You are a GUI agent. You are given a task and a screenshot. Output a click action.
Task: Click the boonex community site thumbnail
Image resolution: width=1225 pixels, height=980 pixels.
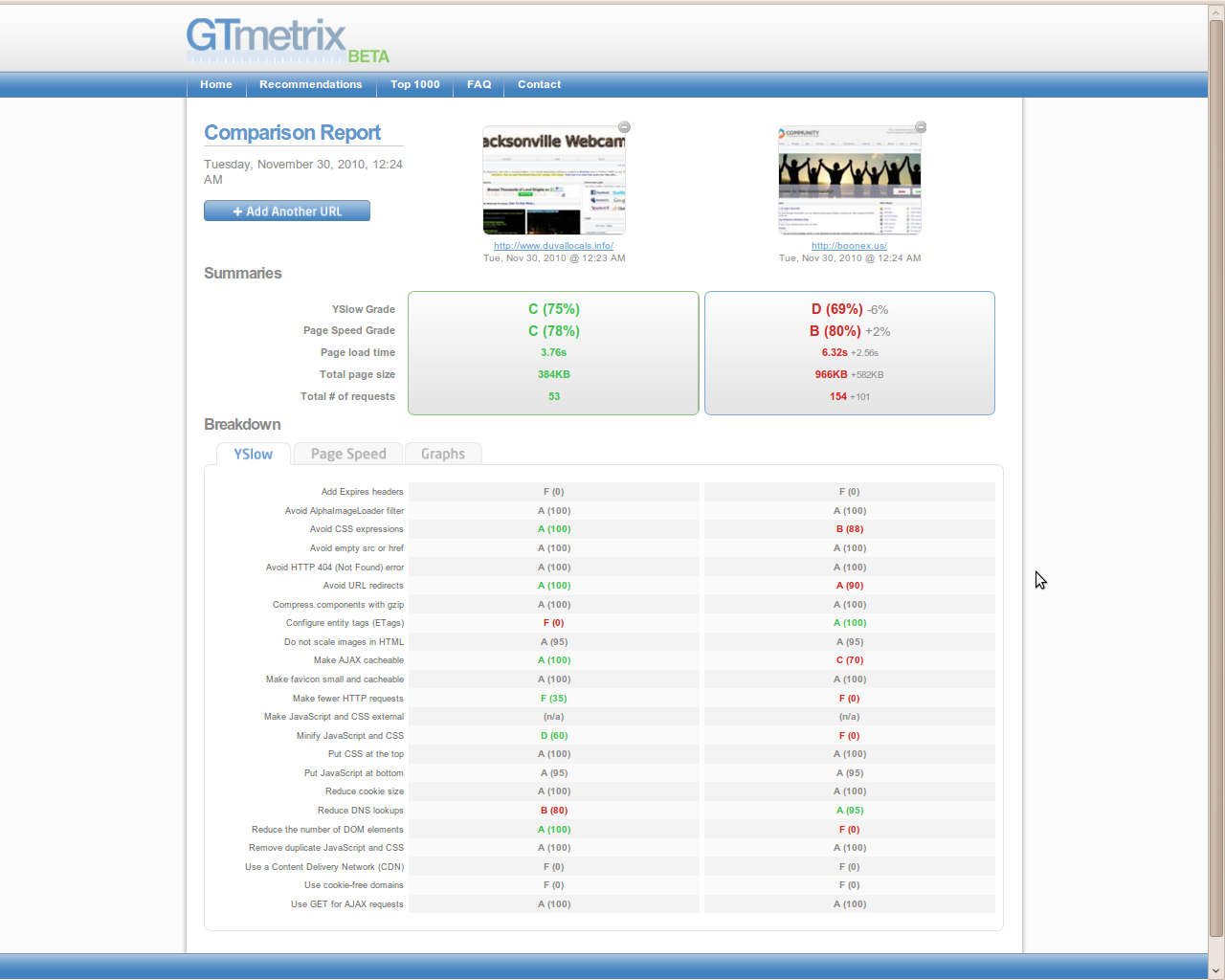tap(850, 180)
